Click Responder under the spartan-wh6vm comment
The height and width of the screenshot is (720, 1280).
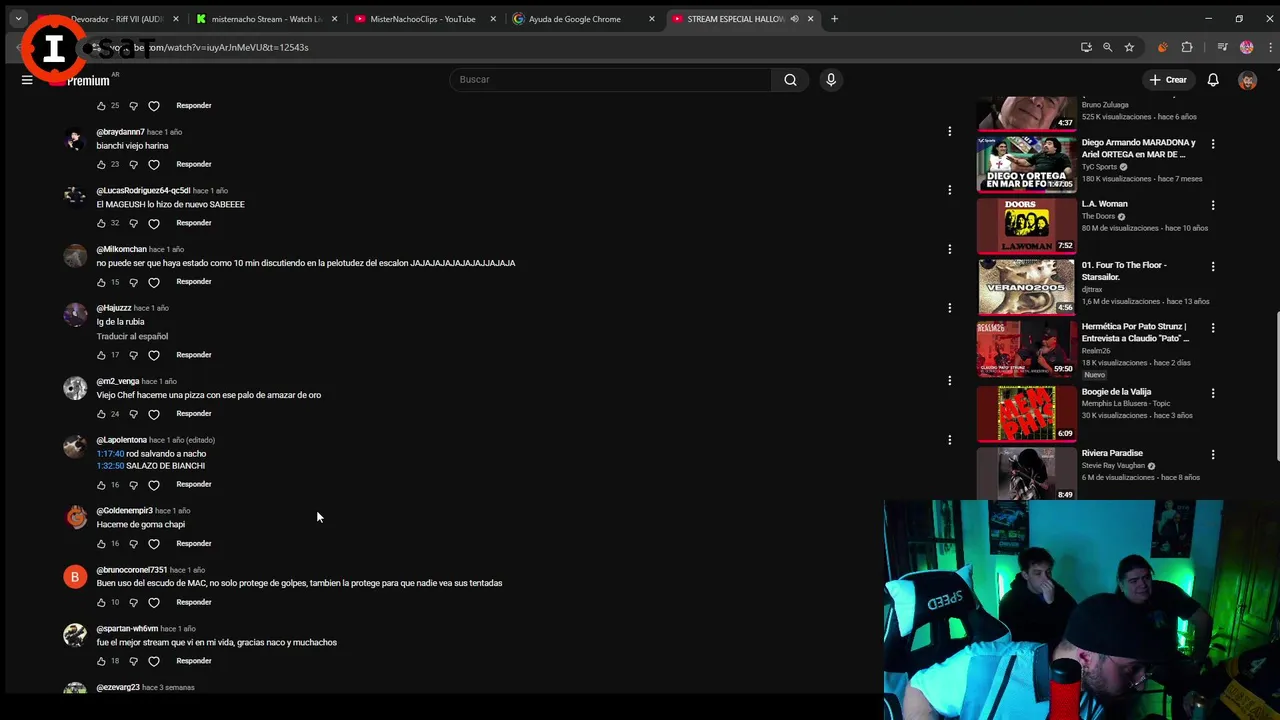(194, 661)
